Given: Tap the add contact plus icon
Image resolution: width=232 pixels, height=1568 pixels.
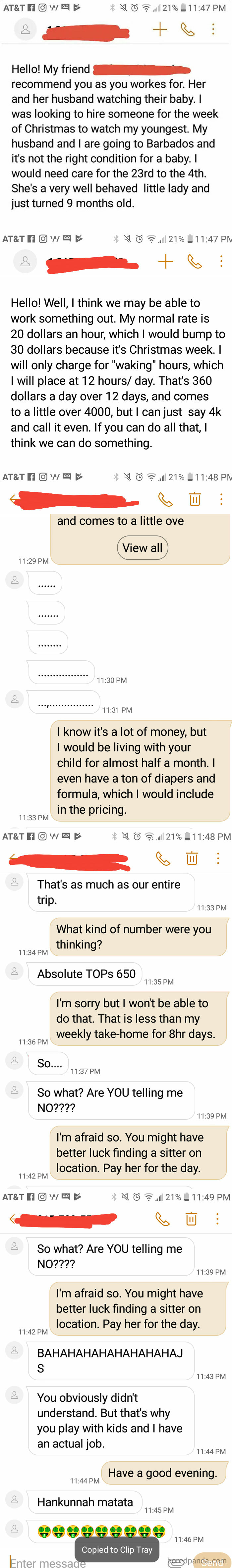Looking at the screenshot, I should (159, 28).
